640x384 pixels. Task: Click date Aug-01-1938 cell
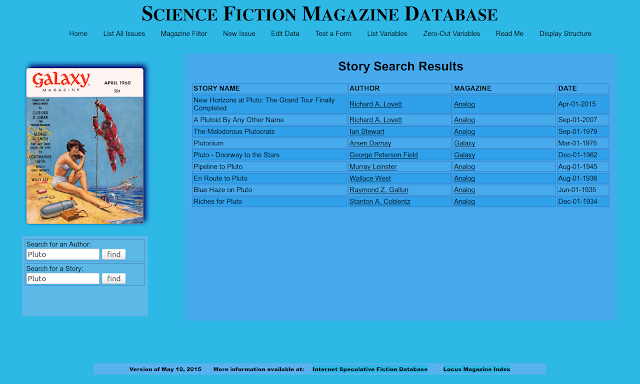coord(583,178)
